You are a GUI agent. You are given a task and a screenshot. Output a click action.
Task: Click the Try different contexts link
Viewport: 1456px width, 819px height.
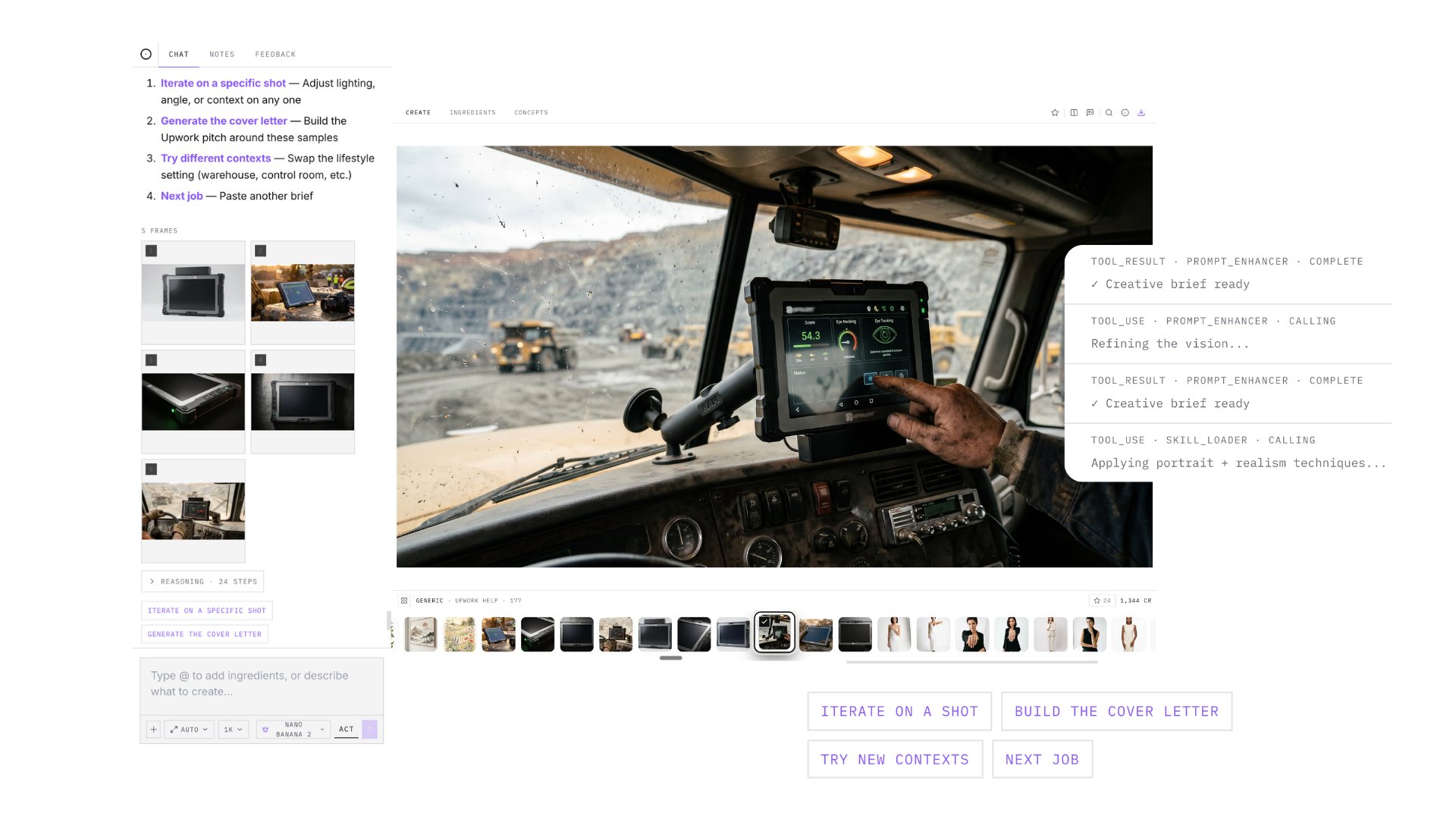215,158
